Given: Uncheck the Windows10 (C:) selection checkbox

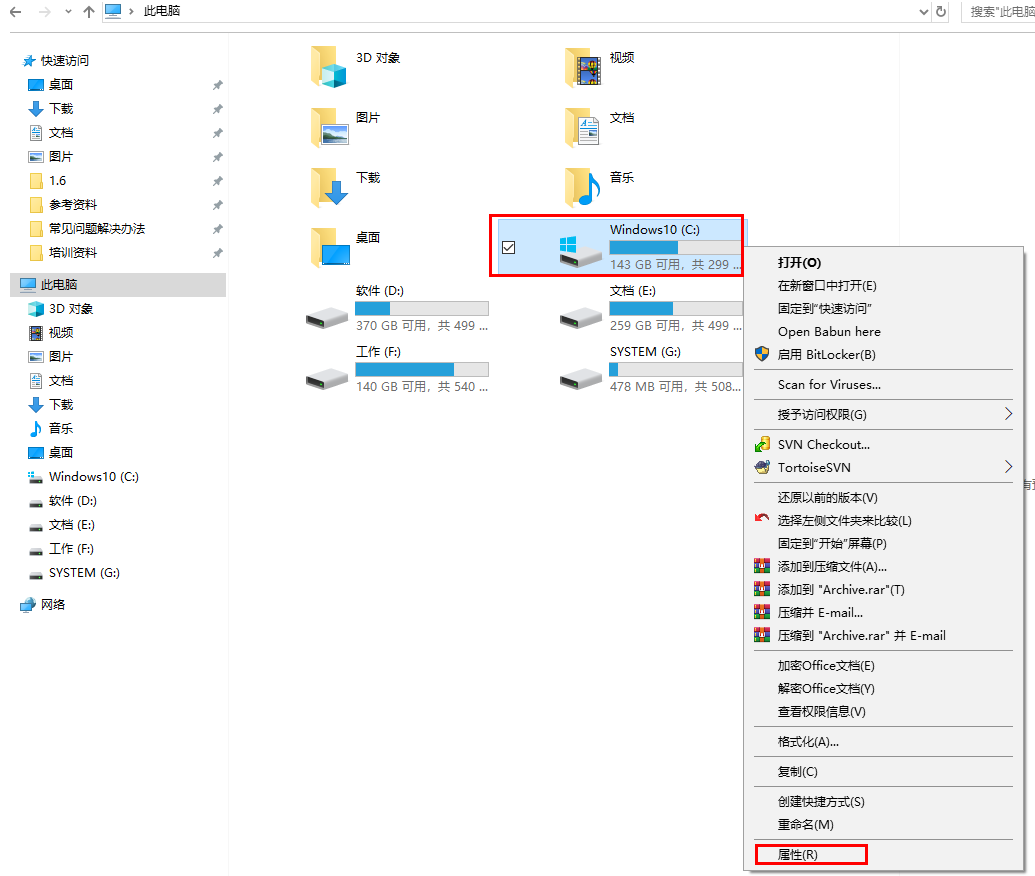Looking at the screenshot, I should [x=508, y=247].
